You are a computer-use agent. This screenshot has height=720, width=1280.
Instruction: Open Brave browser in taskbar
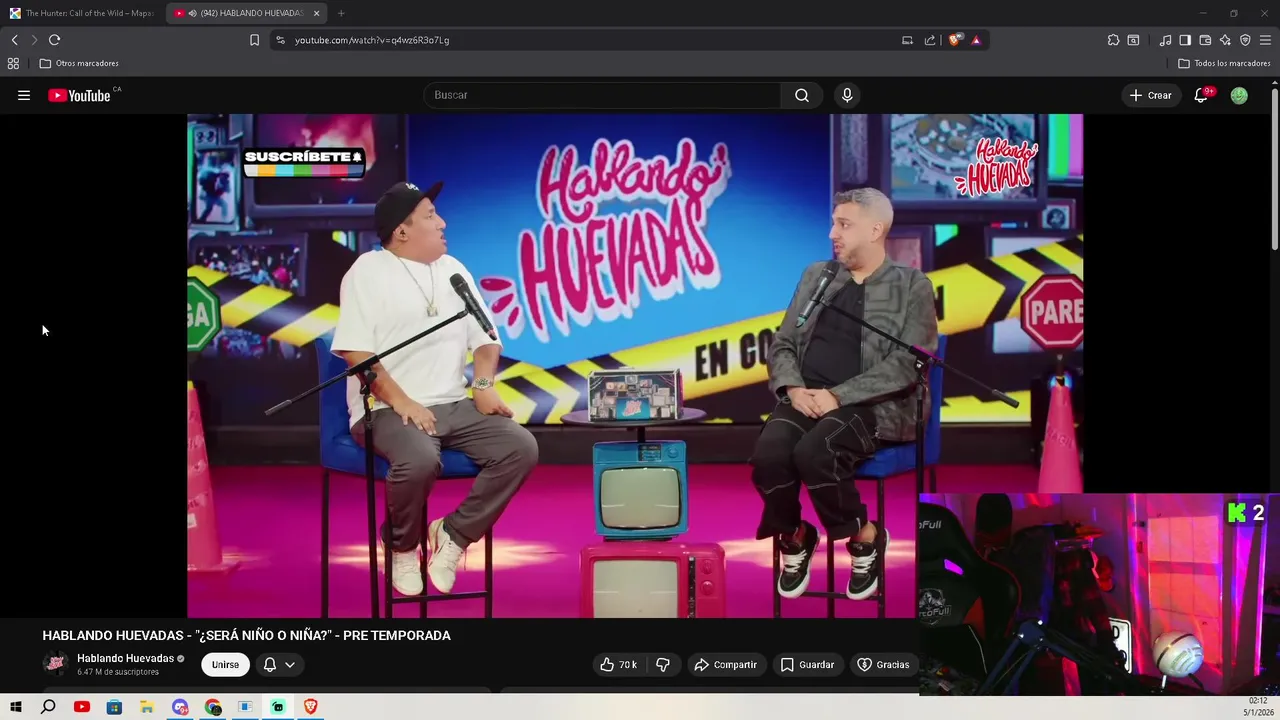click(x=310, y=707)
